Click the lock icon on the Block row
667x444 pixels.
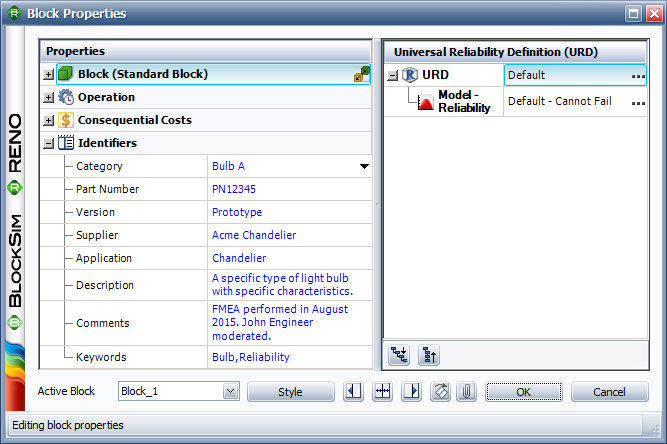(361, 74)
